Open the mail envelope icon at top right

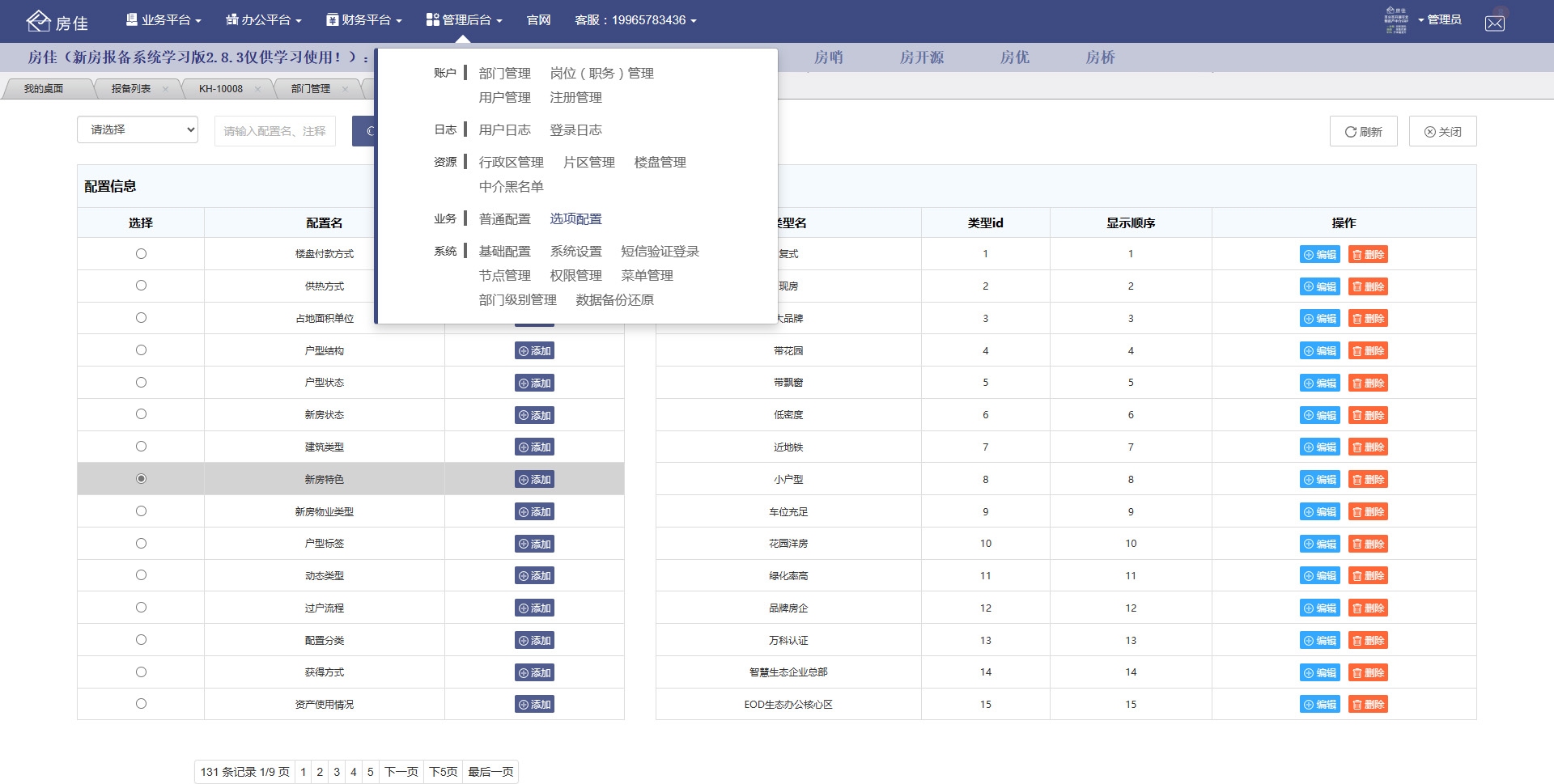coord(1494,23)
